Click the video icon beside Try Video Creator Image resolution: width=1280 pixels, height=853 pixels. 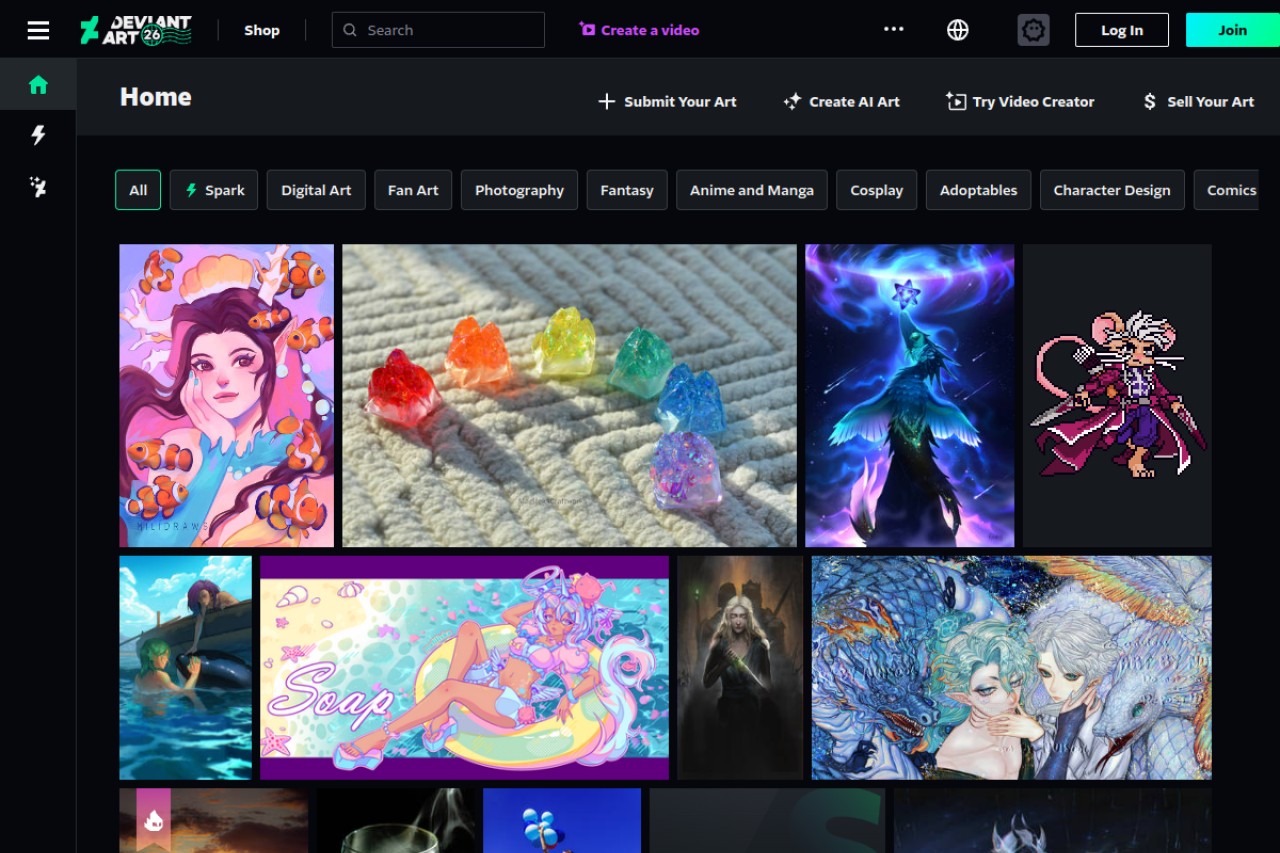click(956, 101)
